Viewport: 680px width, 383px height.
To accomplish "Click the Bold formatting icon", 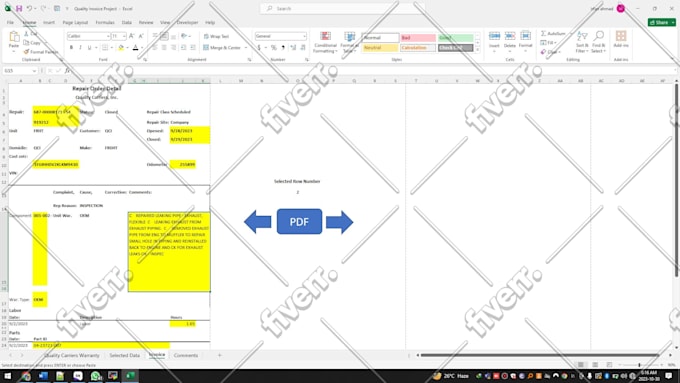I will (72, 47).
